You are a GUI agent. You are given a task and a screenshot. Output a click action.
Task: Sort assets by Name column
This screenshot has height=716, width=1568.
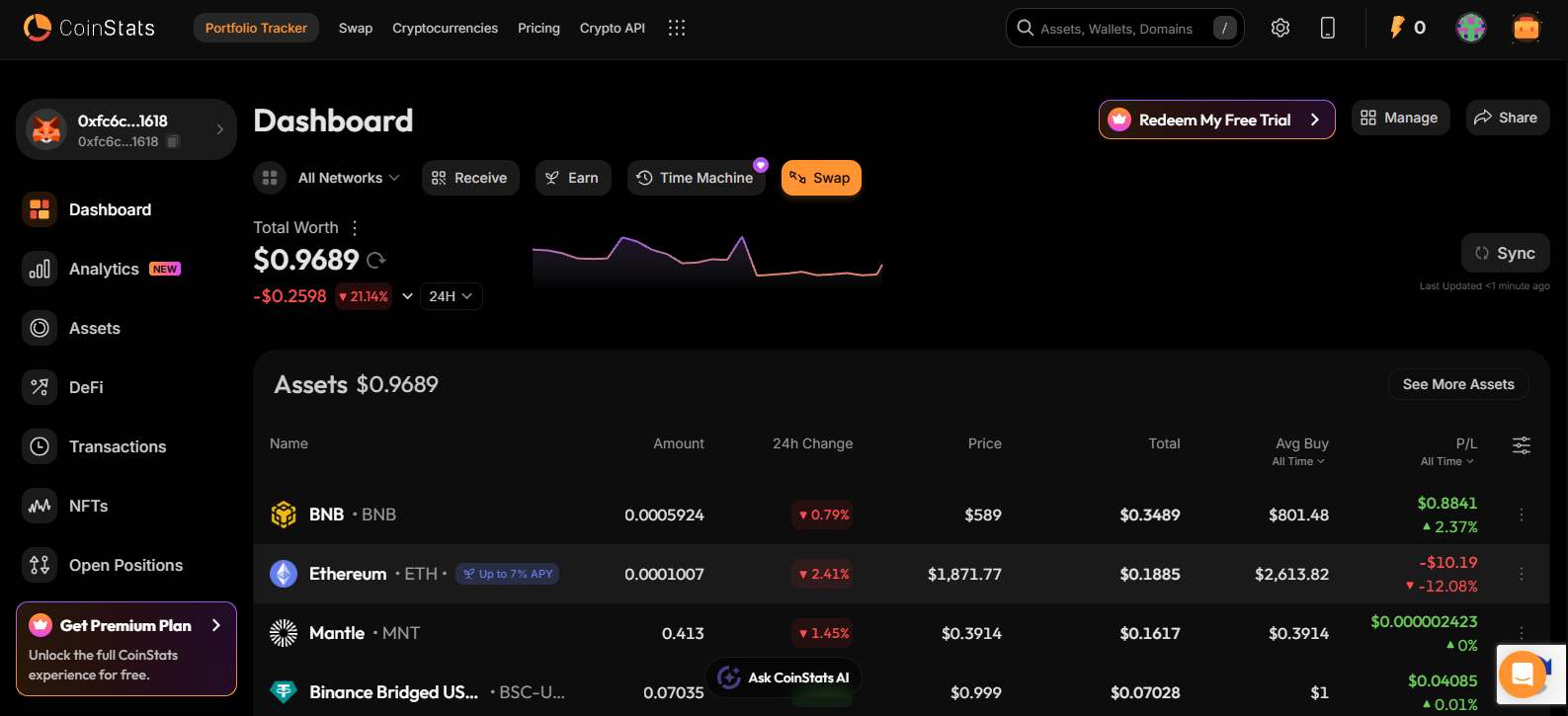coord(289,443)
